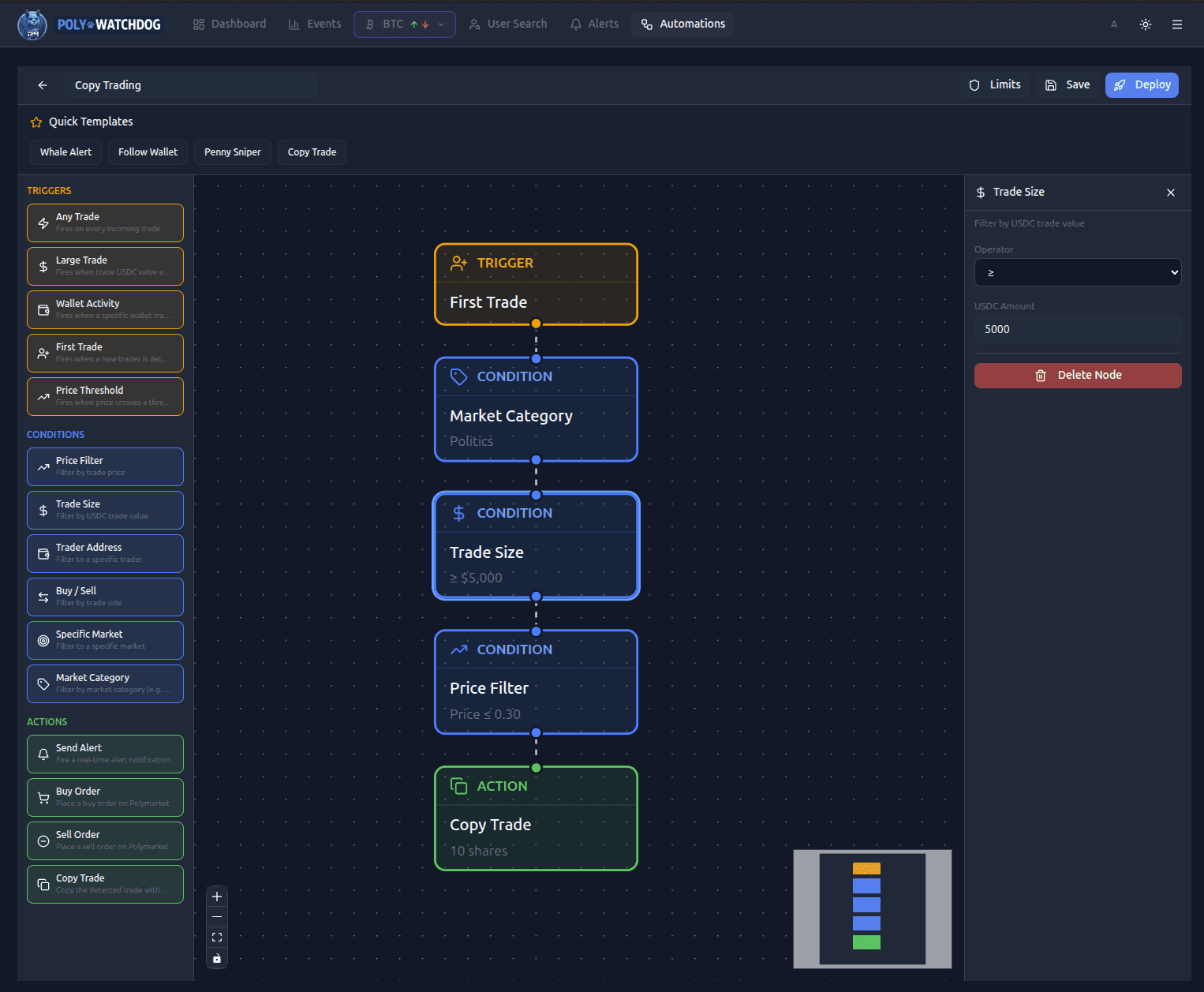
Task: Fit the workflow to view
Action: (217, 938)
